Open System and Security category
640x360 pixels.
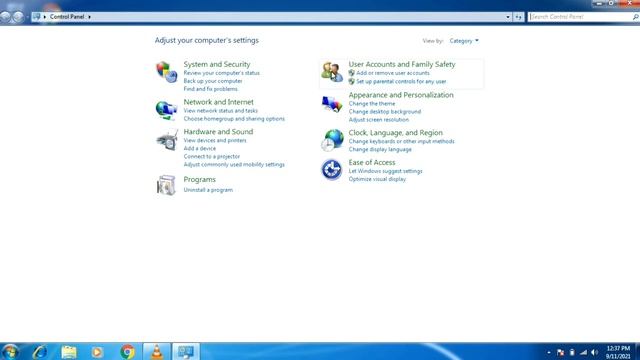pyautogui.click(x=217, y=64)
